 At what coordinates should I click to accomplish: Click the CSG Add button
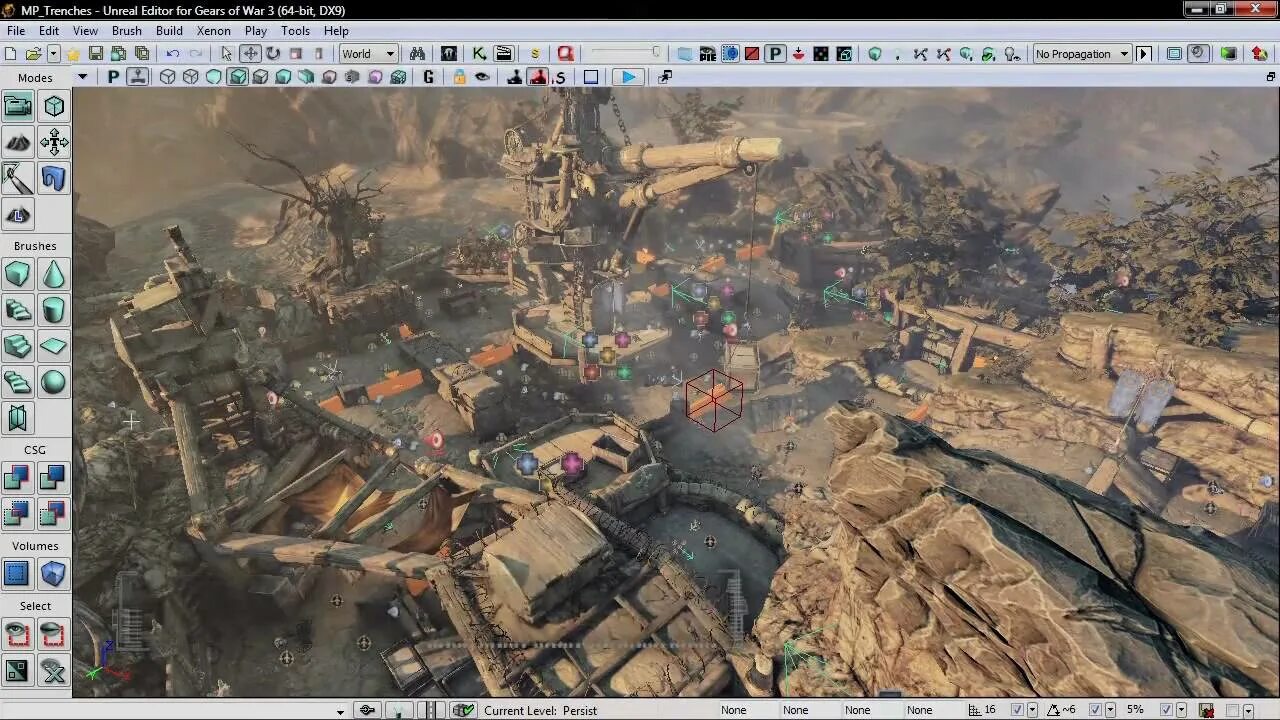[x=17, y=478]
